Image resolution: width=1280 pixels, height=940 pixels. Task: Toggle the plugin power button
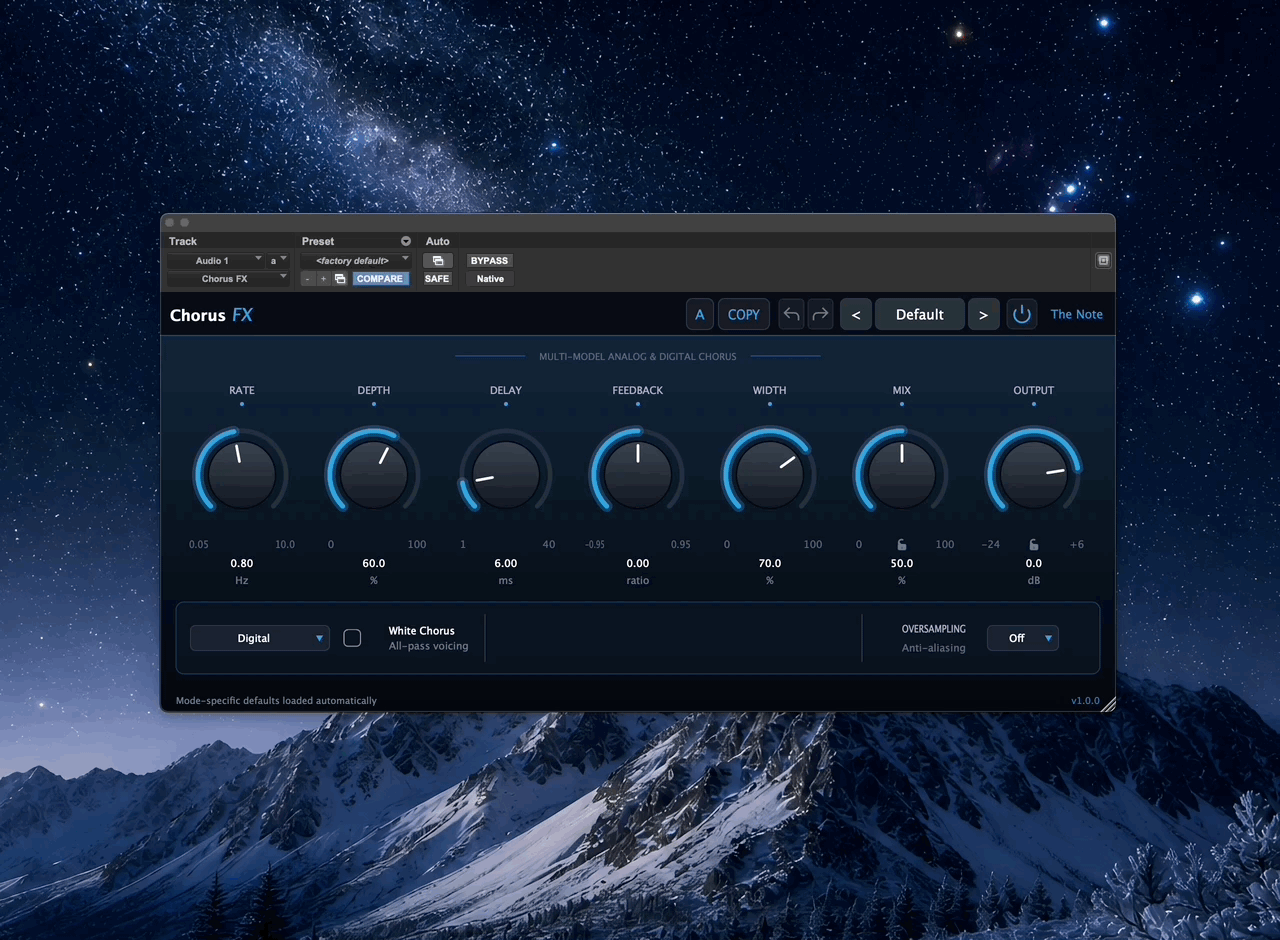point(1021,314)
